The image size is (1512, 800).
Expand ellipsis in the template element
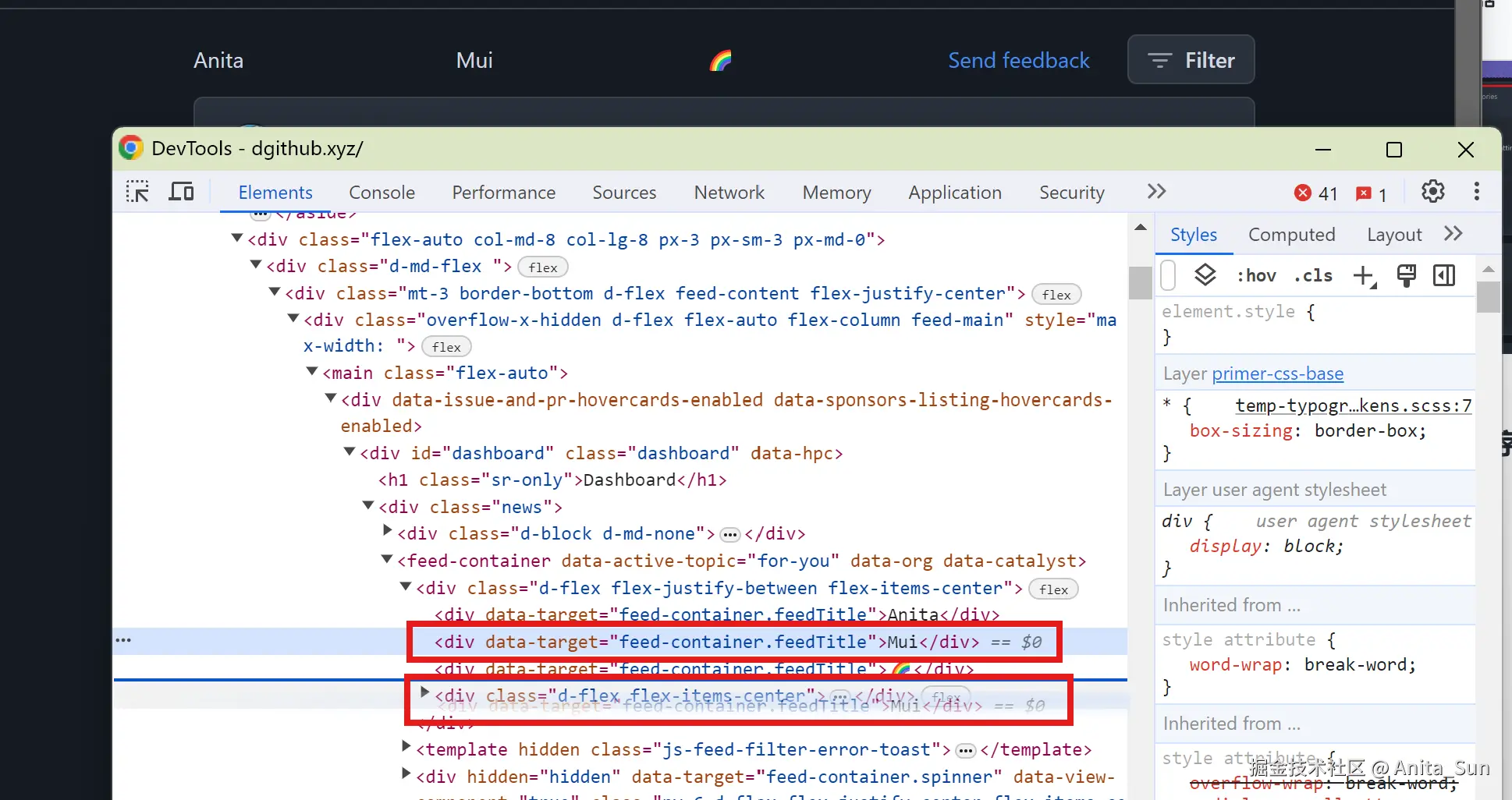(965, 751)
